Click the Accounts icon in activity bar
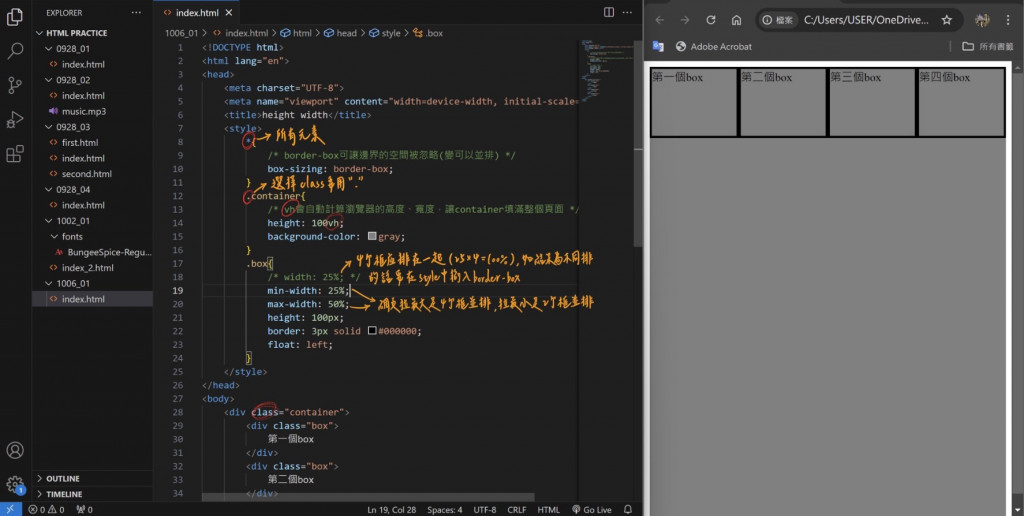Viewport: 1024px width, 516px height. coord(15,451)
